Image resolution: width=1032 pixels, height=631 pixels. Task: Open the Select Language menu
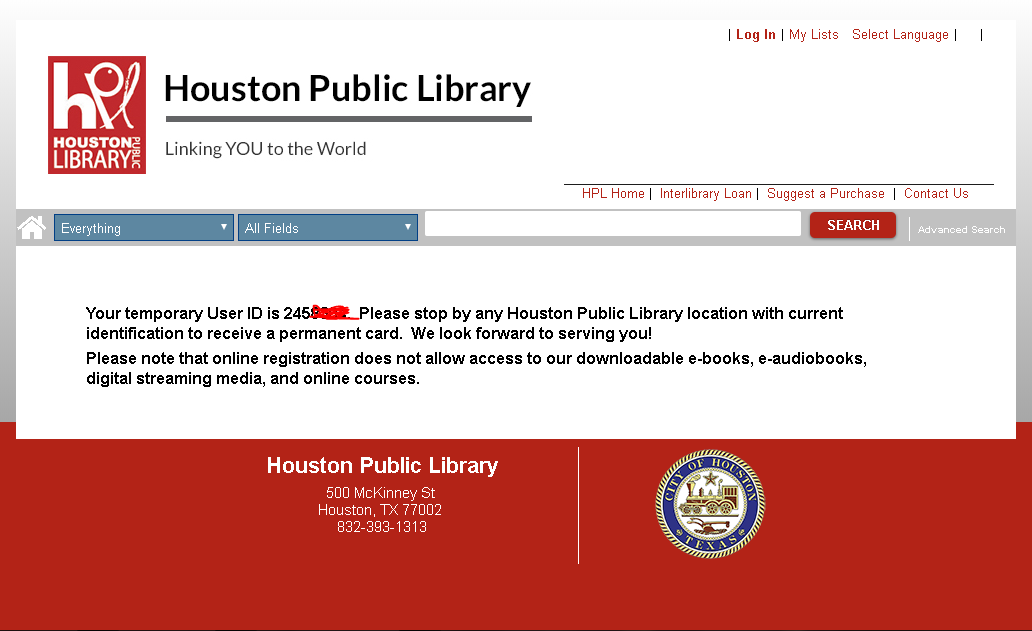click(900, 35)
